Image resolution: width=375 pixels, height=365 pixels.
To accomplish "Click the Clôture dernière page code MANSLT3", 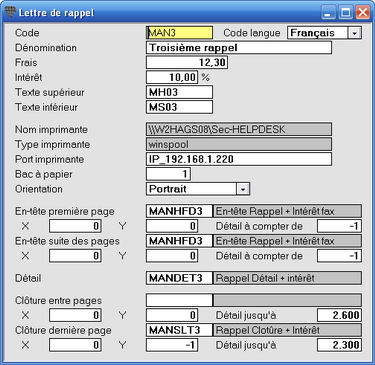I will 179,330.
